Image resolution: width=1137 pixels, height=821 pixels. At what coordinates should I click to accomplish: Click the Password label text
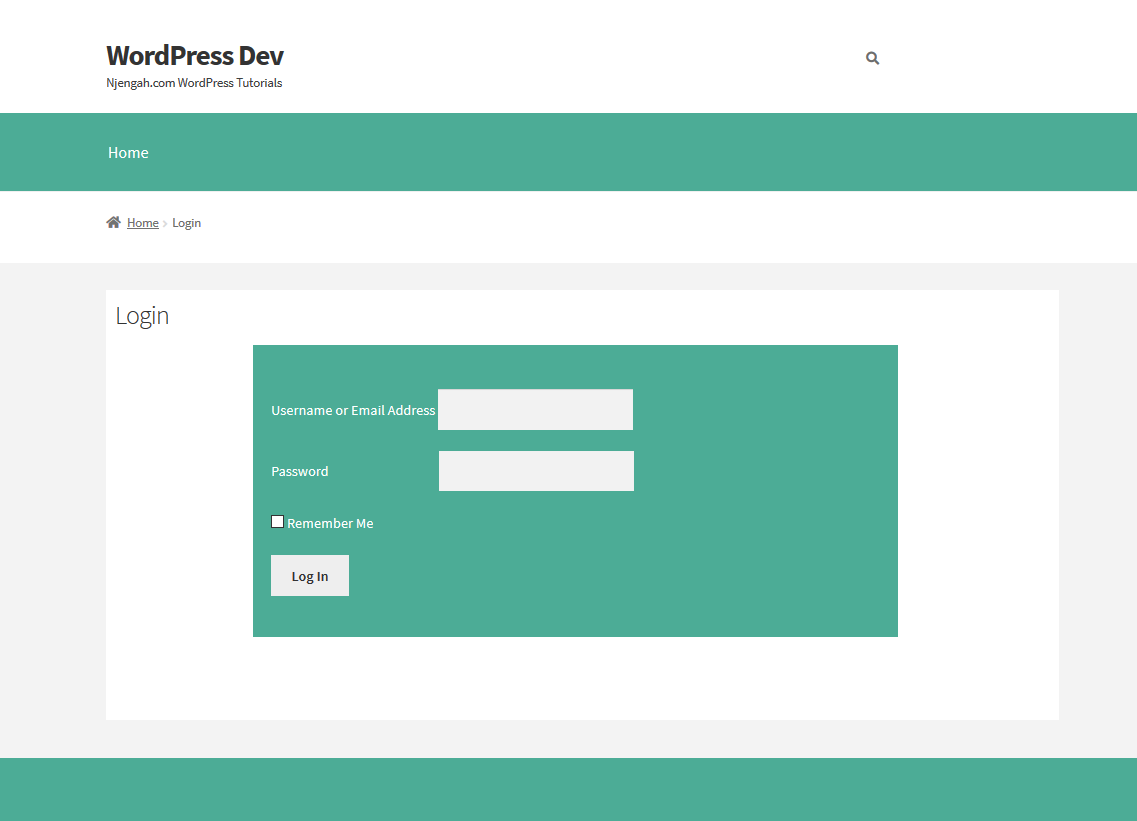299,471
